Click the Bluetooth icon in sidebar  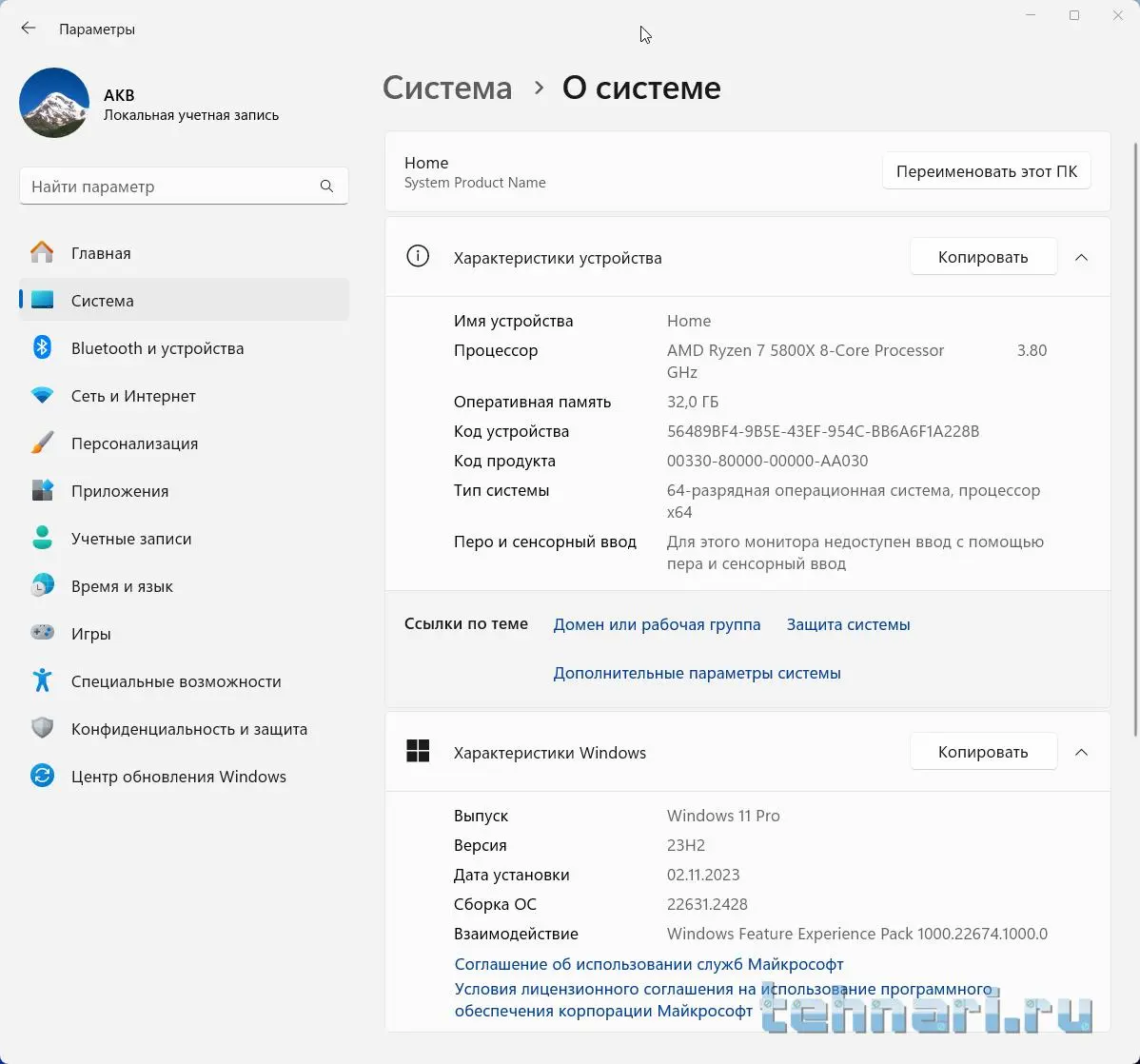tap(42, 347)
